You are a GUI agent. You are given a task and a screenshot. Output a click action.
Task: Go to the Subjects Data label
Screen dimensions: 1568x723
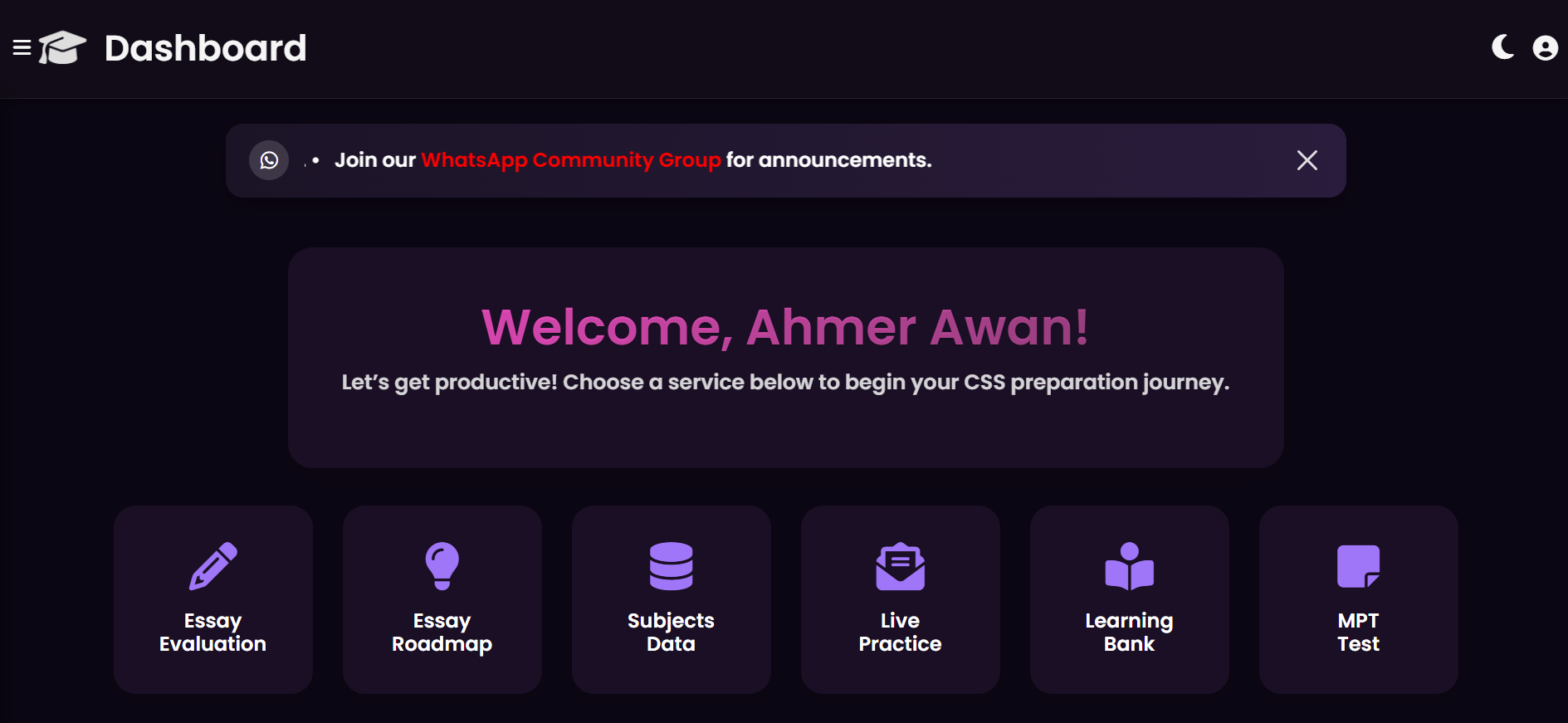672,633
